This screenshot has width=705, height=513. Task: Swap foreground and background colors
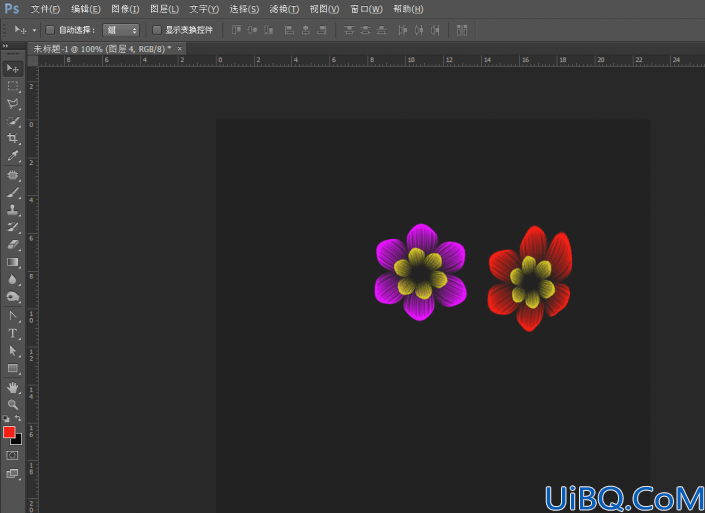pos(18,418)
